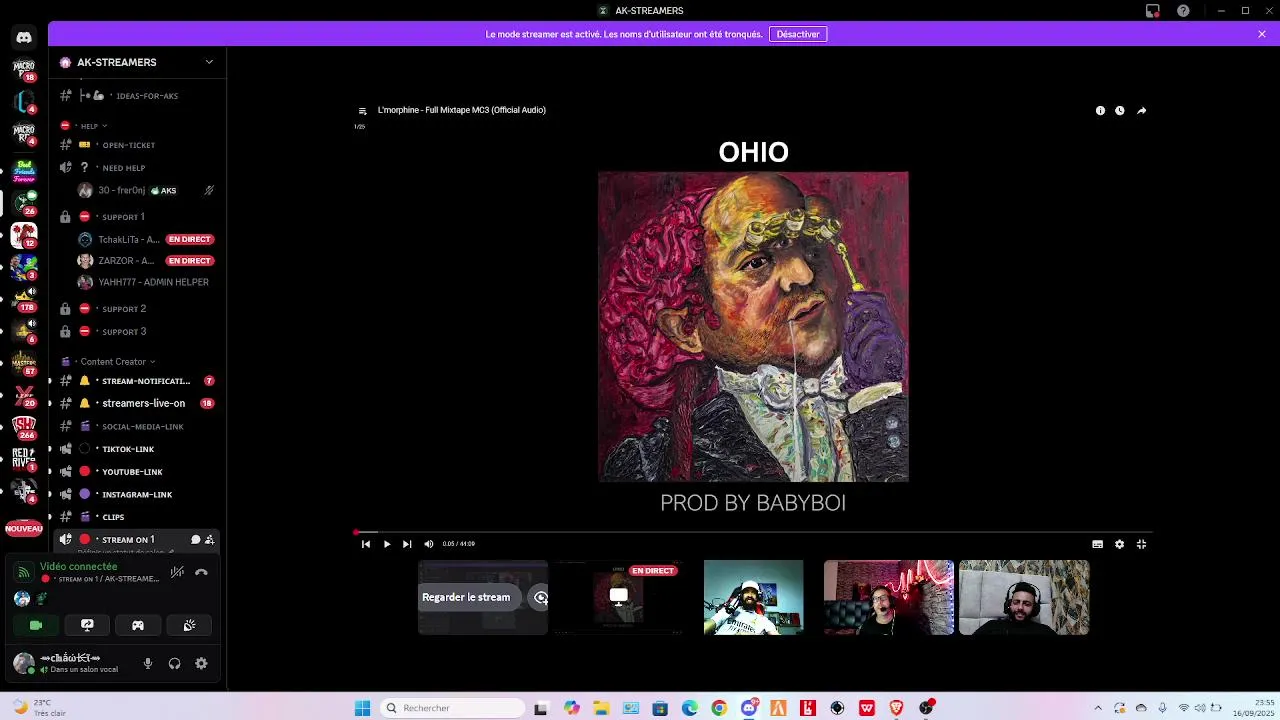1280x720 pixels.
Task: Mute your microphone in user panel
Action: (148, 663)
